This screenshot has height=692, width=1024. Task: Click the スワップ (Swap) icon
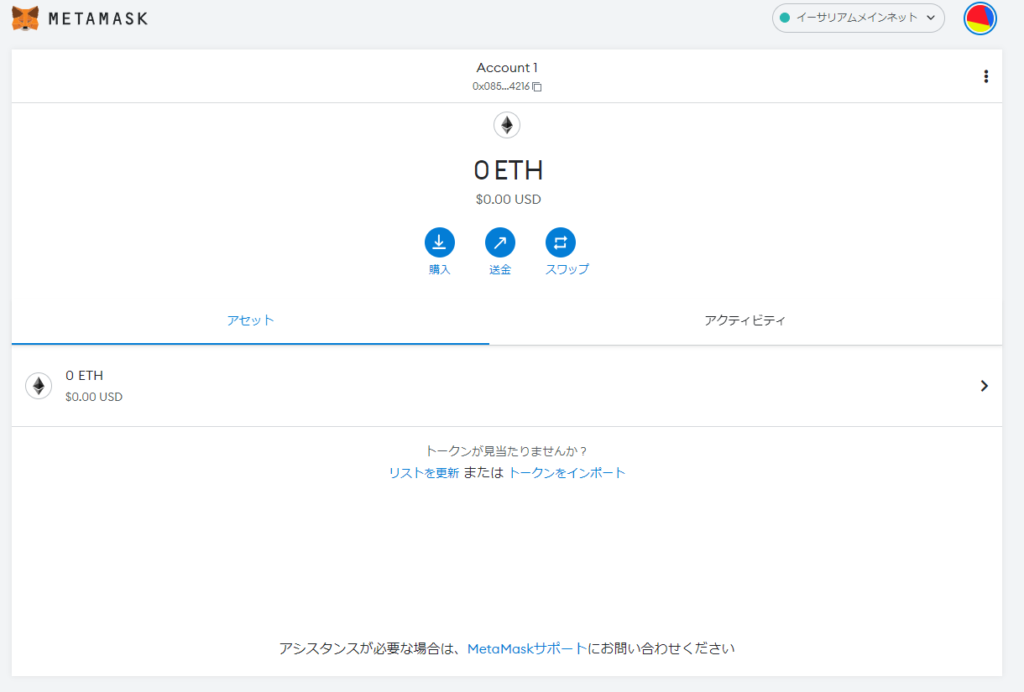560,242
